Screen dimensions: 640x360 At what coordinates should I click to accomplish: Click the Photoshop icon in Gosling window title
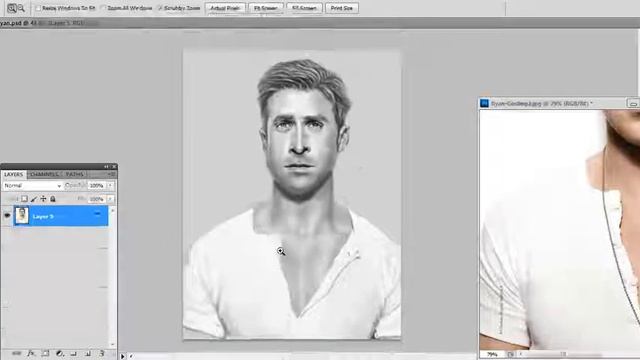484,104
